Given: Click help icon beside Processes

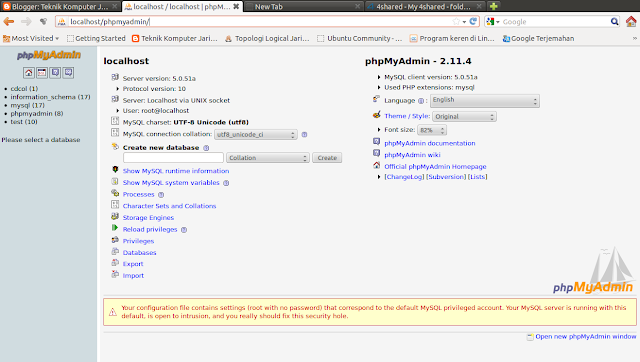Looking at the screenshot, I should tap(161, 195).
